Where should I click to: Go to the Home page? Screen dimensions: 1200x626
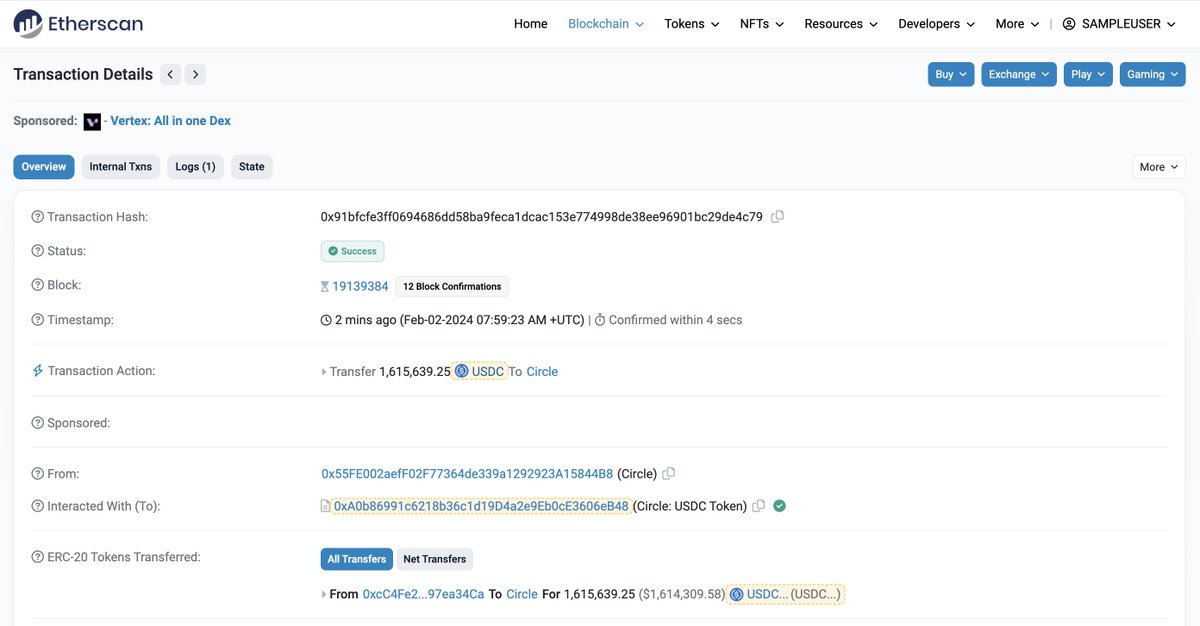[531, 24]
